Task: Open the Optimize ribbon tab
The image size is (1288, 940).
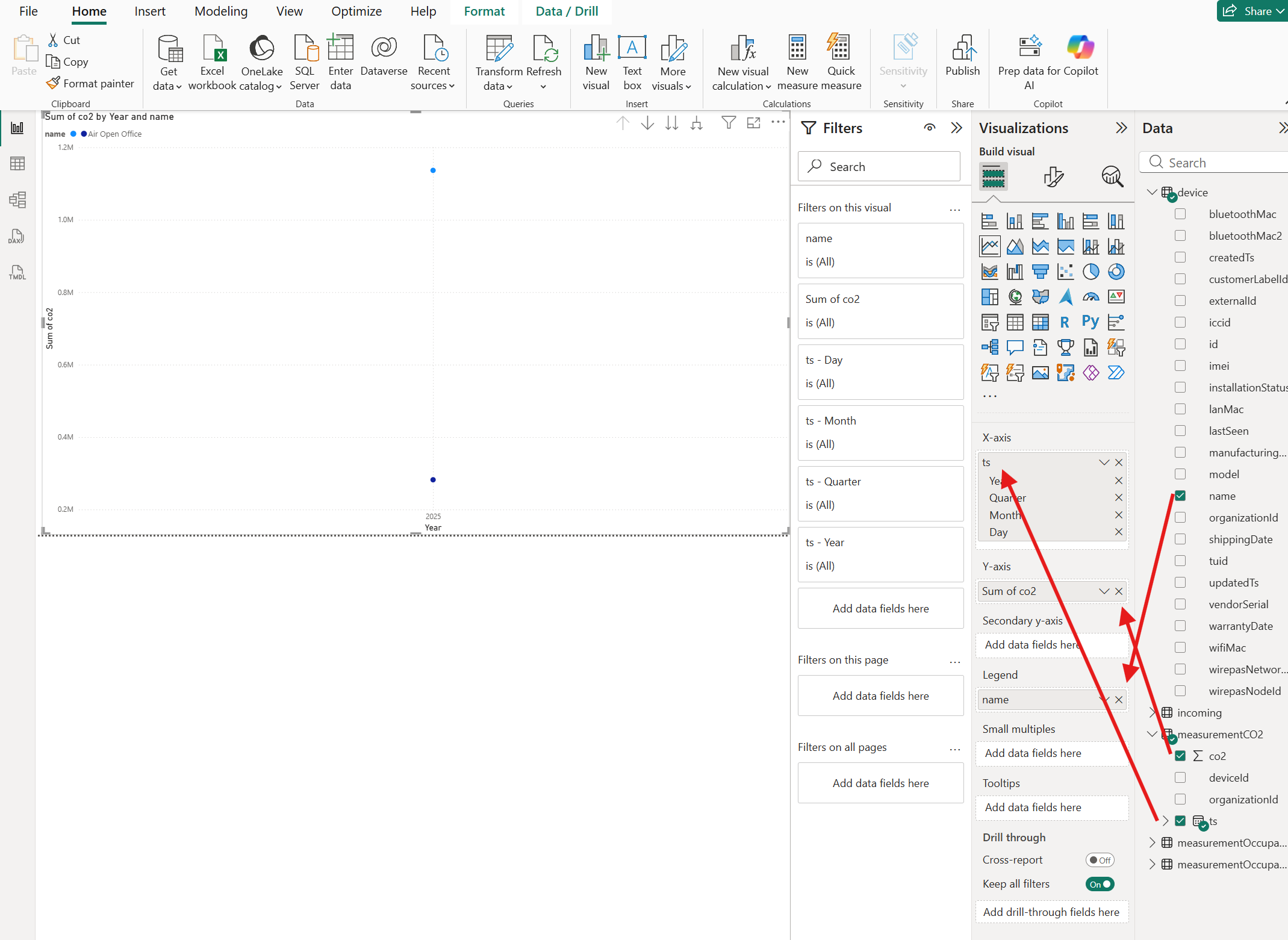Action: (x=356, y=11)
